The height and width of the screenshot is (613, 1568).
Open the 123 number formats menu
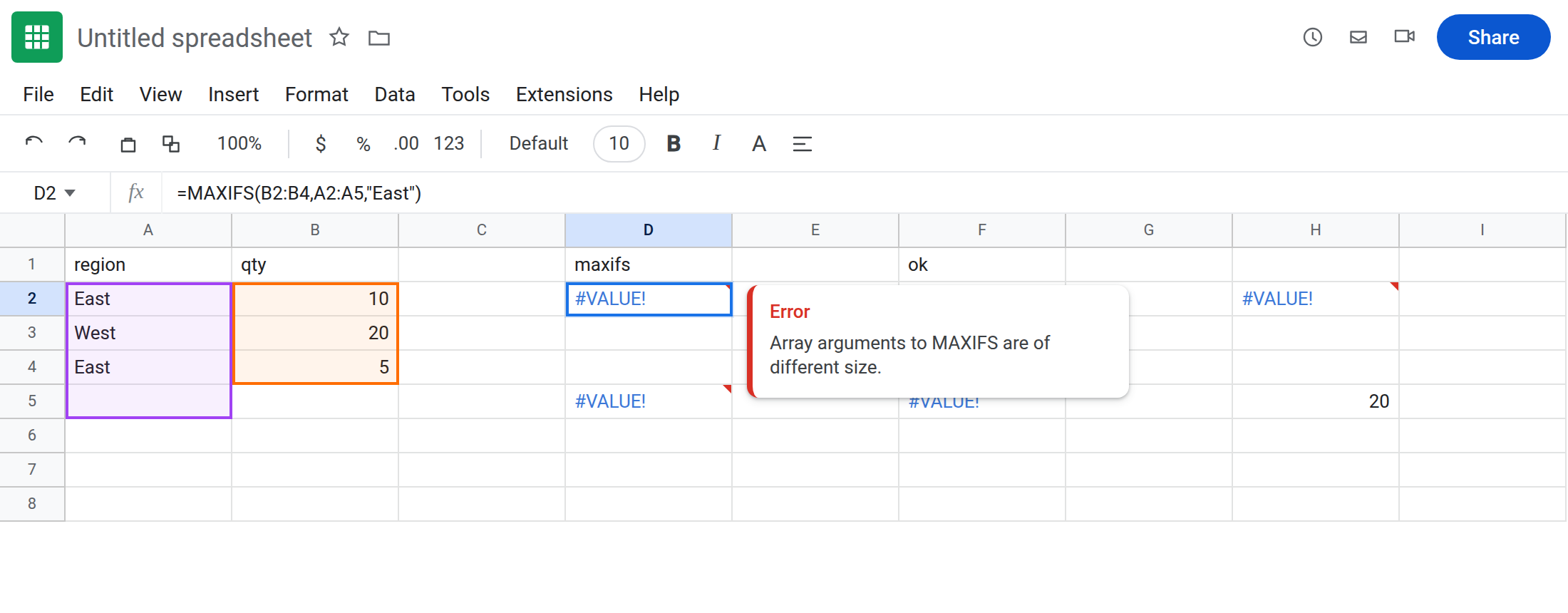point(449,143)
